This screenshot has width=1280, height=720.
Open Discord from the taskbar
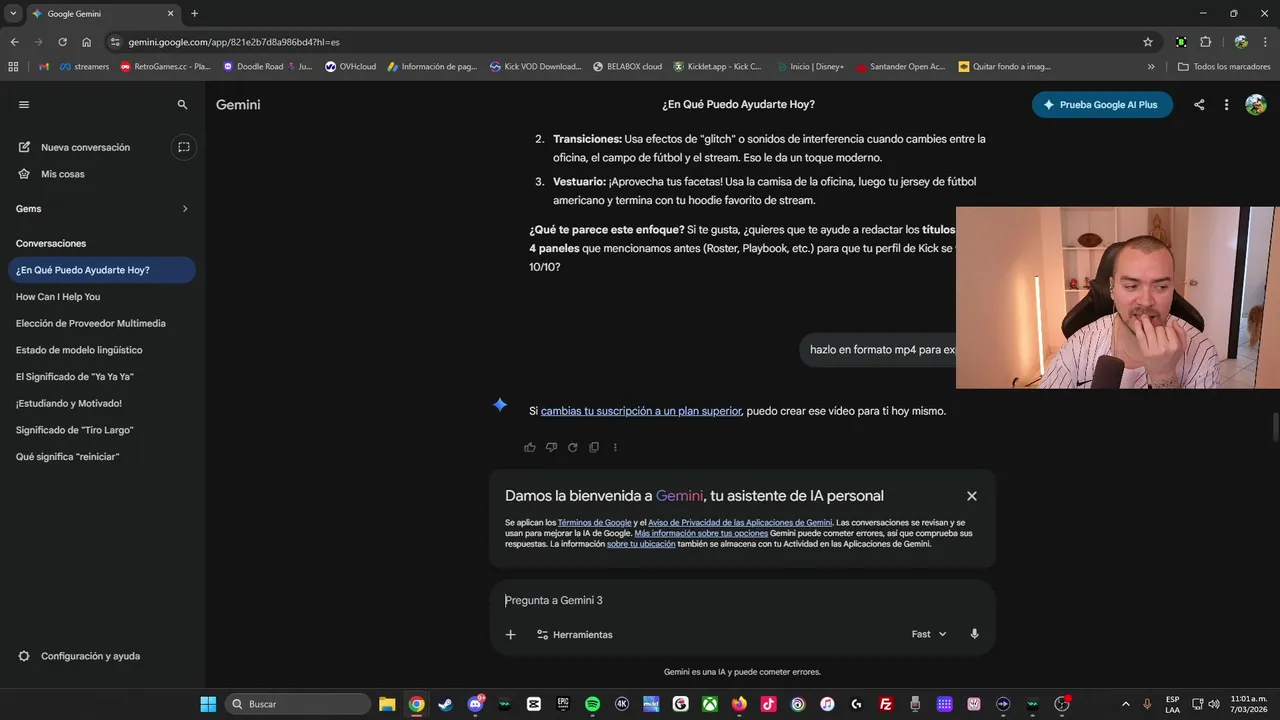(x=475, y=704)
